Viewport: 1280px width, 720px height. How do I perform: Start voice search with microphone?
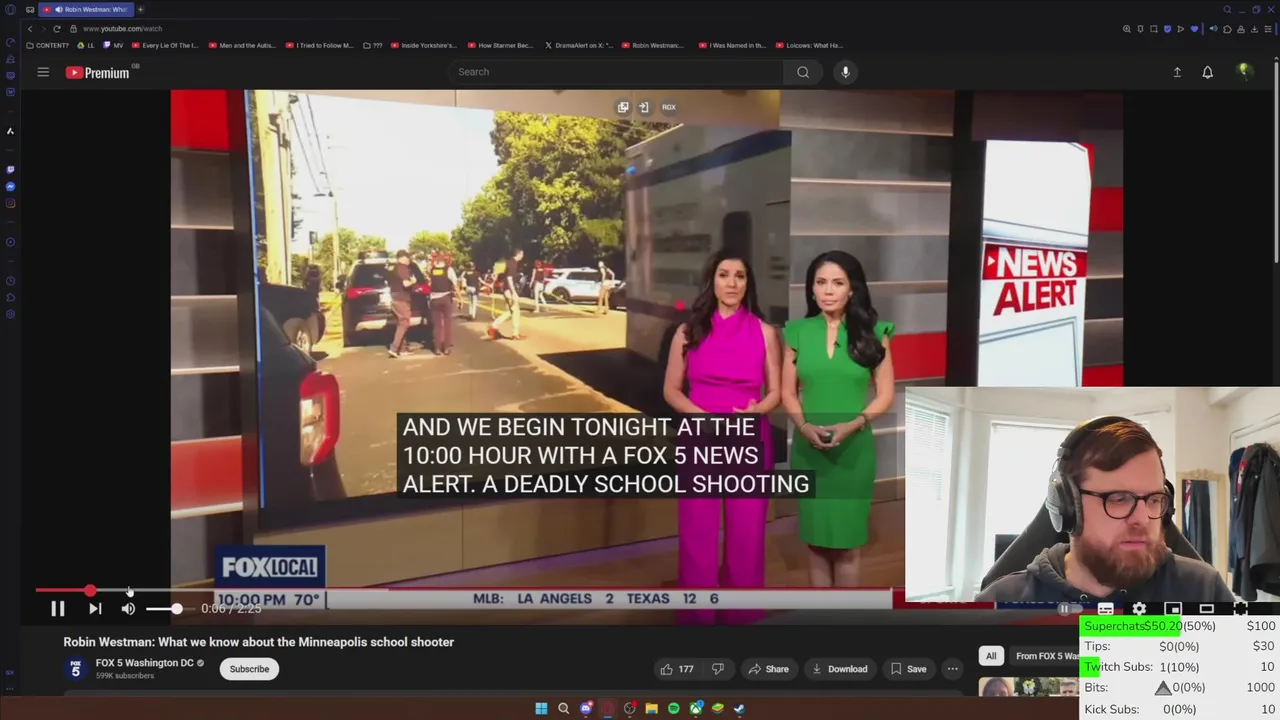(845, 72)
